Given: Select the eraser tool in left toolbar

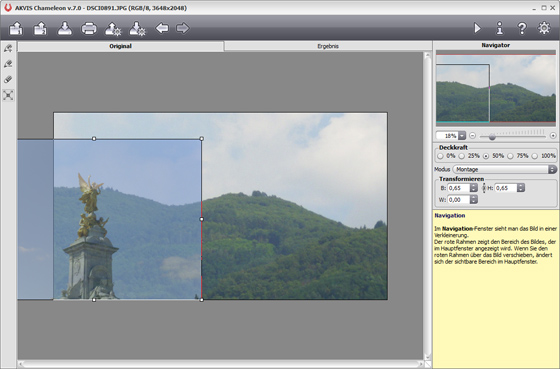Looking at the screenshot, I should 8,79.
